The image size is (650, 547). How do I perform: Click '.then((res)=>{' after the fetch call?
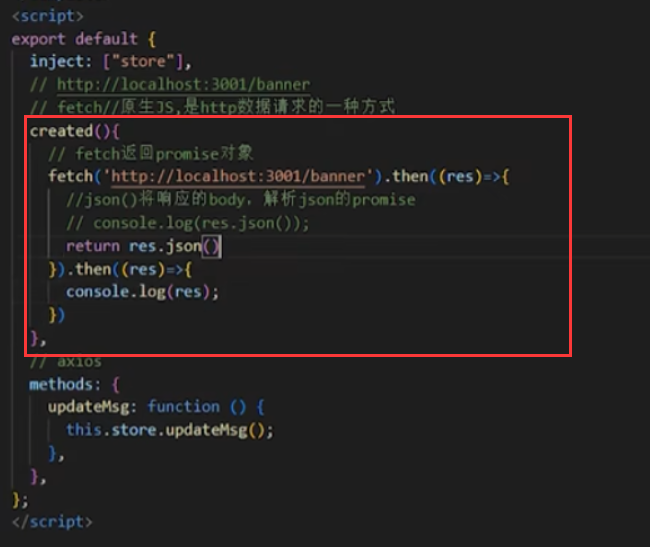[446, 177]
